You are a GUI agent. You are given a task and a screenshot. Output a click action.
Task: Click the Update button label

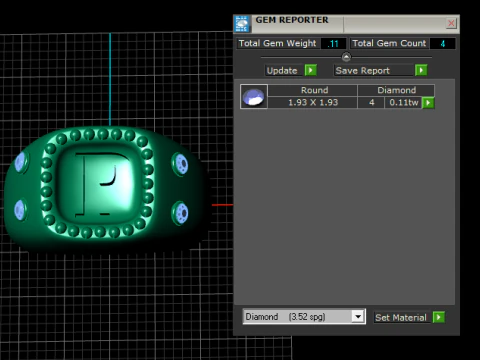coord(282,71)
